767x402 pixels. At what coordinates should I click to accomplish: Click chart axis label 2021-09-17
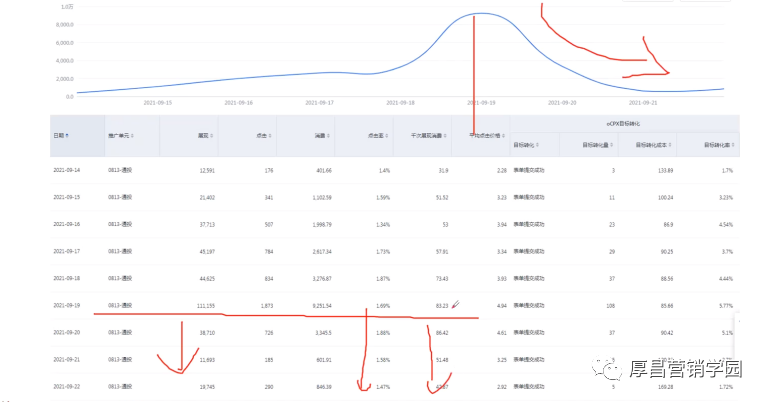319,103
